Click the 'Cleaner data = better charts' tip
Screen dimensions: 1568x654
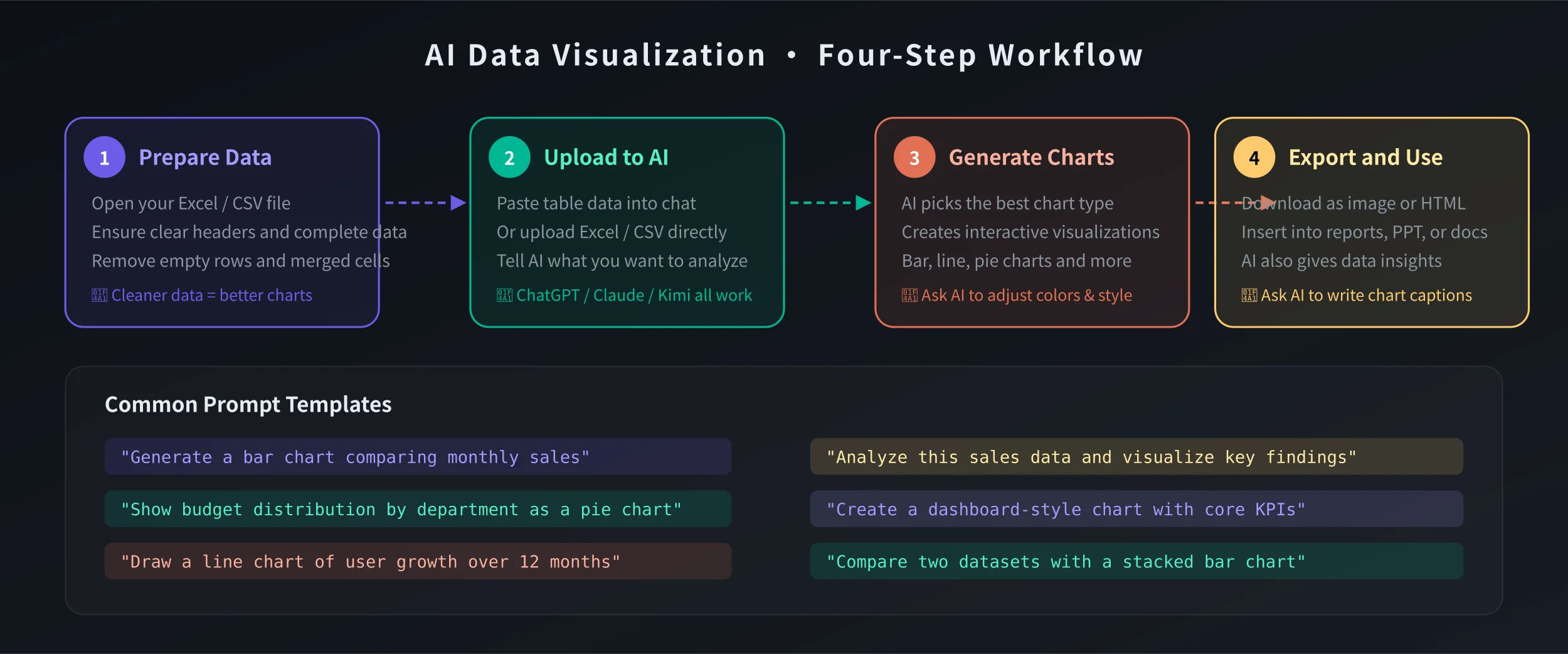[212, 295]
